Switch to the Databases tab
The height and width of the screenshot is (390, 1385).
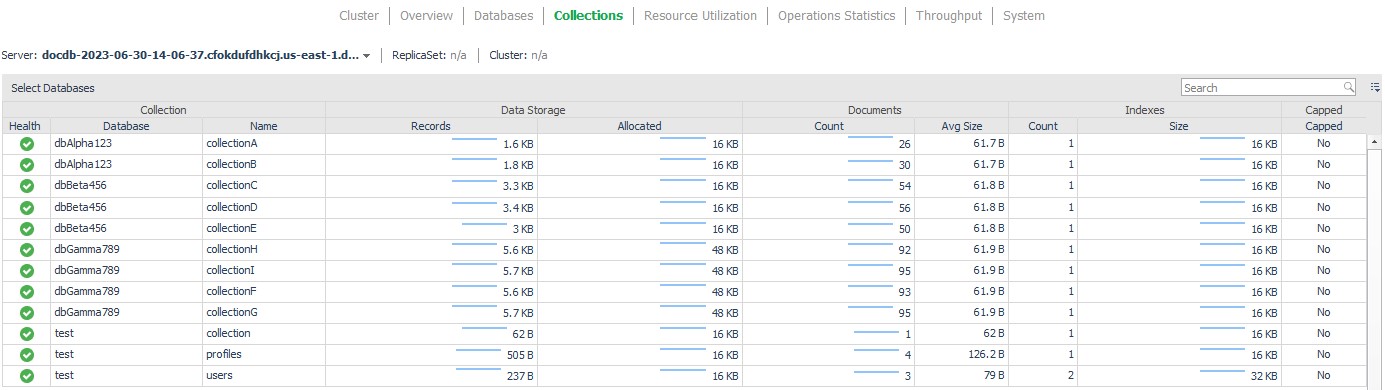(x=503, y=16)
